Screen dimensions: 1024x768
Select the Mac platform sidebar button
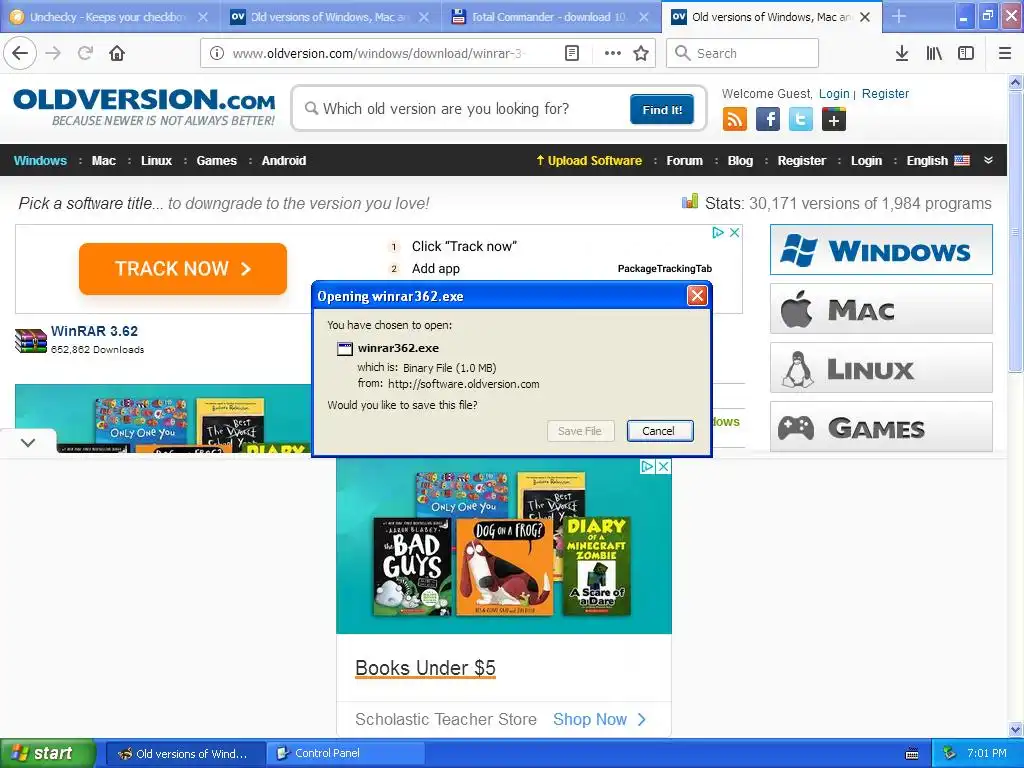881,308
